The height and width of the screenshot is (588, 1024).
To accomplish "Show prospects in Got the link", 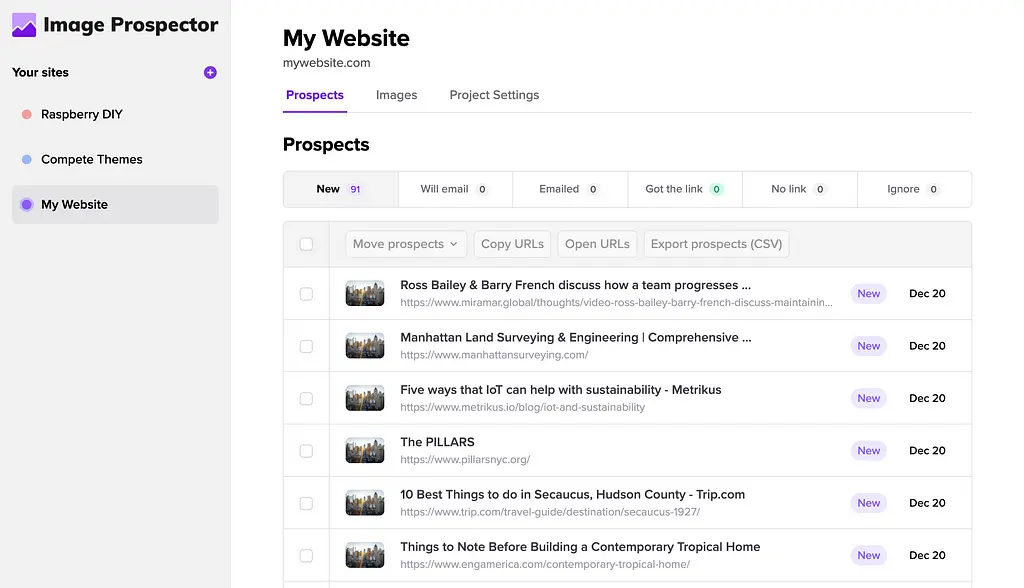I will coord(684,189).
